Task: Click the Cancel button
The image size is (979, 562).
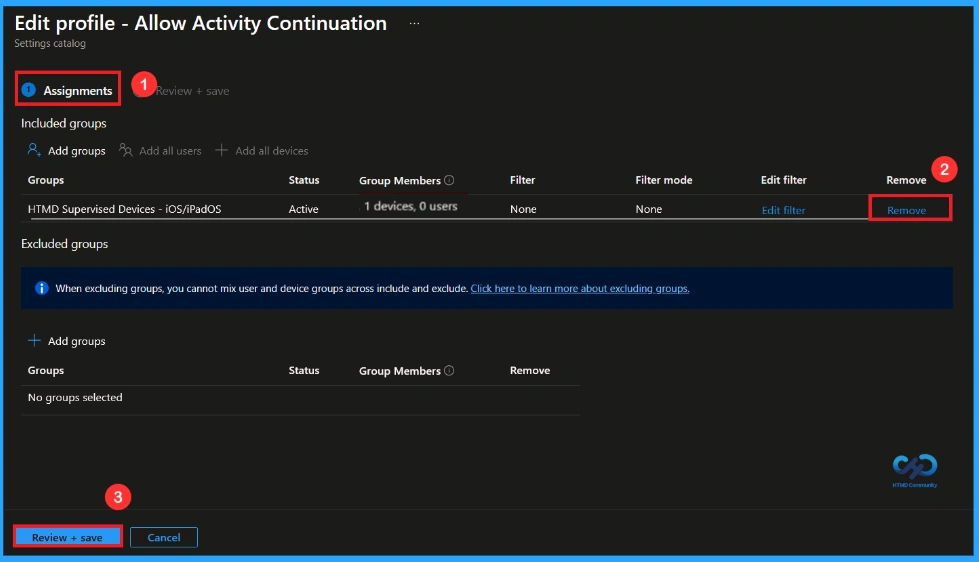Action: pos(164,537)
